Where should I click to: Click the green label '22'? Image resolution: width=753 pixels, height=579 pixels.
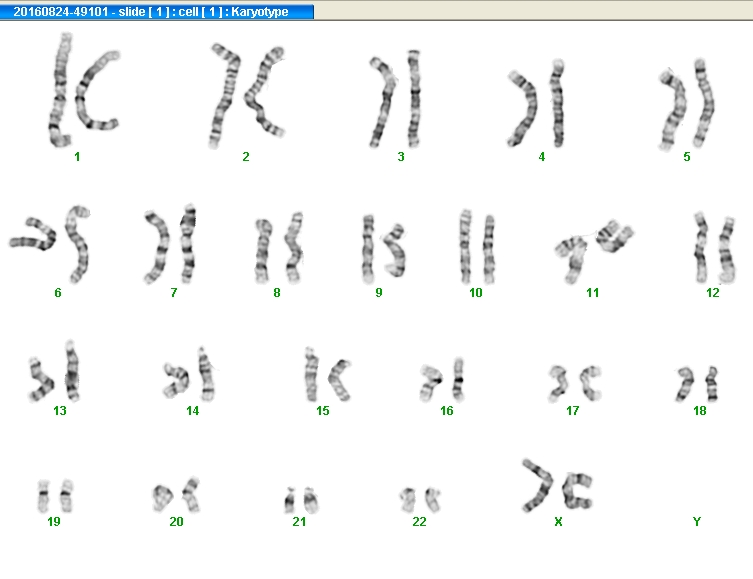419,521
